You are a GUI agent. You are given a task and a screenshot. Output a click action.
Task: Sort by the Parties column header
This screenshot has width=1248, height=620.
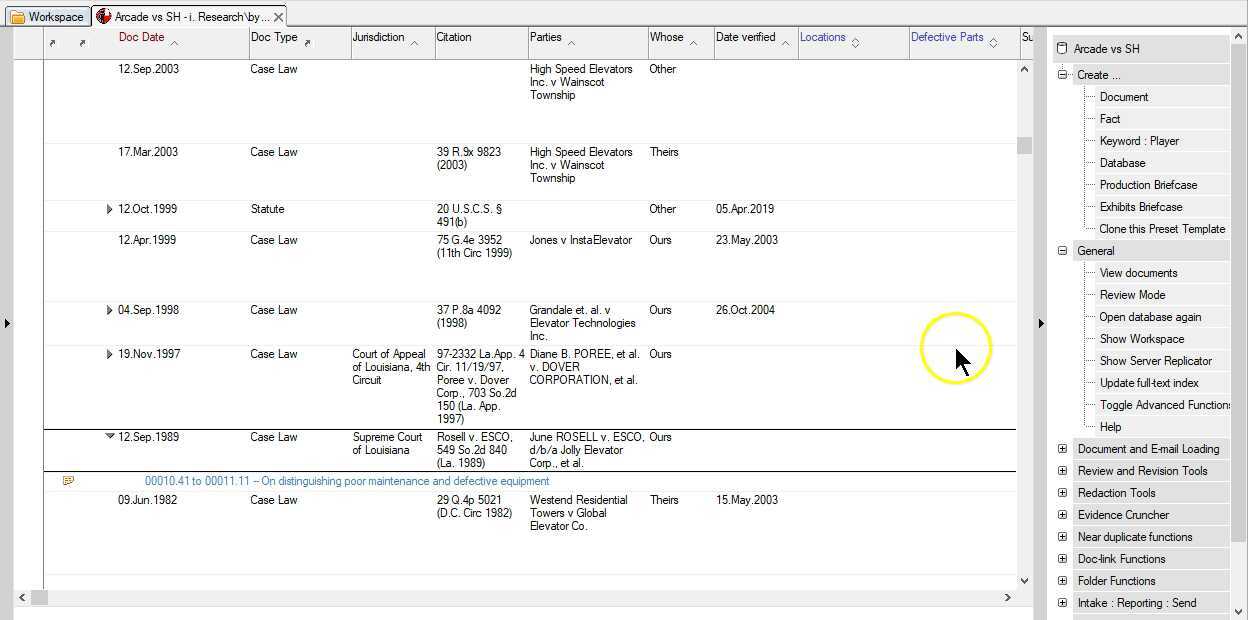[x=546, y=37]
